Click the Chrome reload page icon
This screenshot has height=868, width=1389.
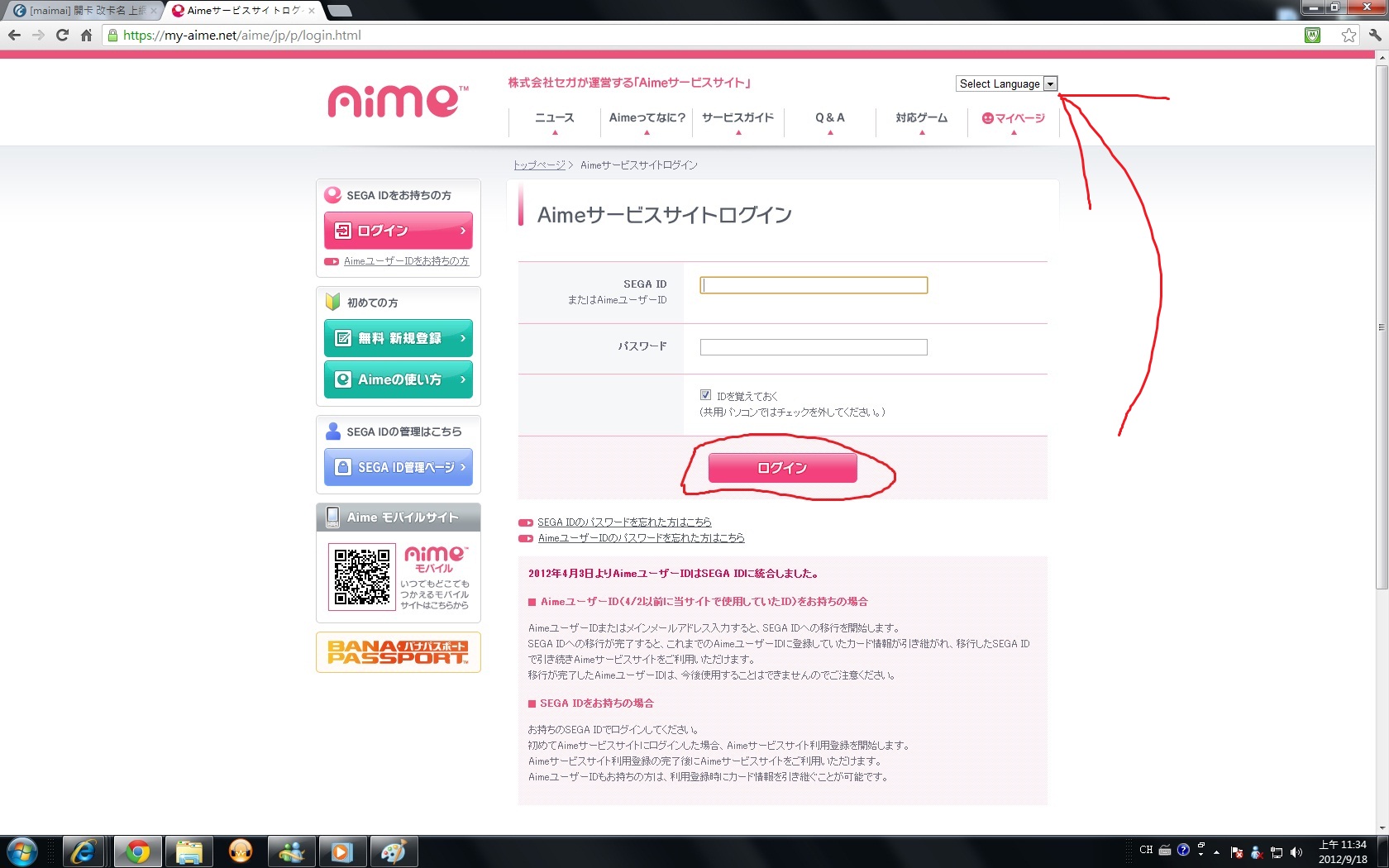[62, 35]
